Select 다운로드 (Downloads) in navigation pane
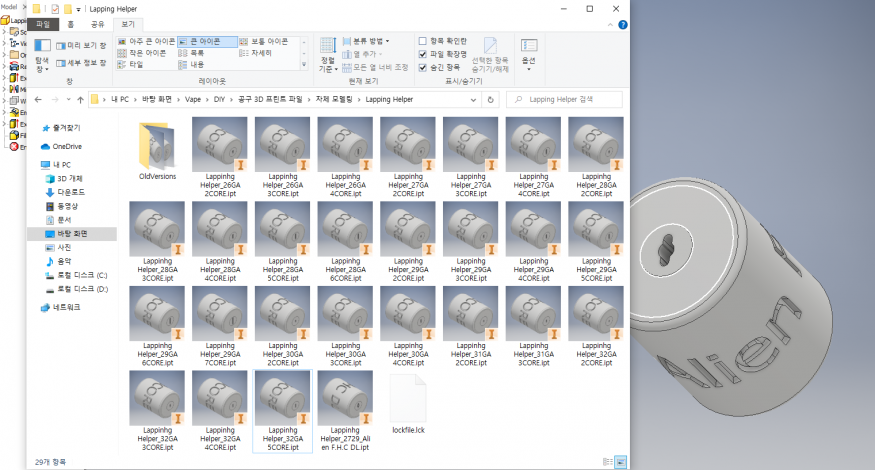 tap(70, 191)
